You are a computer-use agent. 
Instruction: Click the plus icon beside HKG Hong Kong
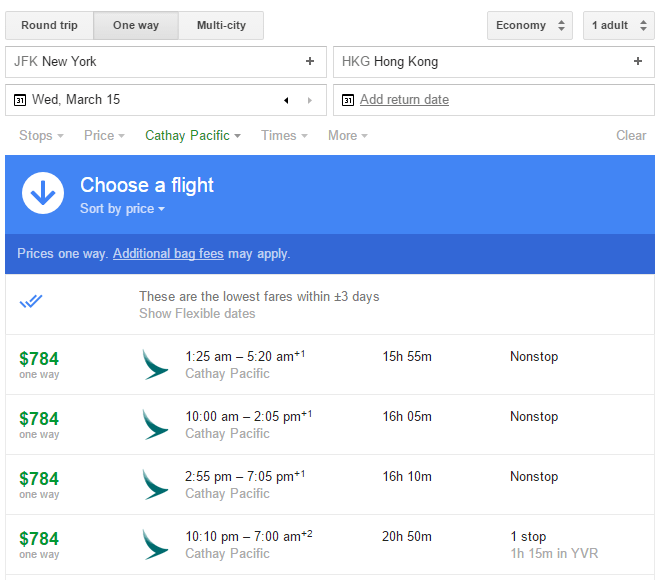(x=638, y=62)
